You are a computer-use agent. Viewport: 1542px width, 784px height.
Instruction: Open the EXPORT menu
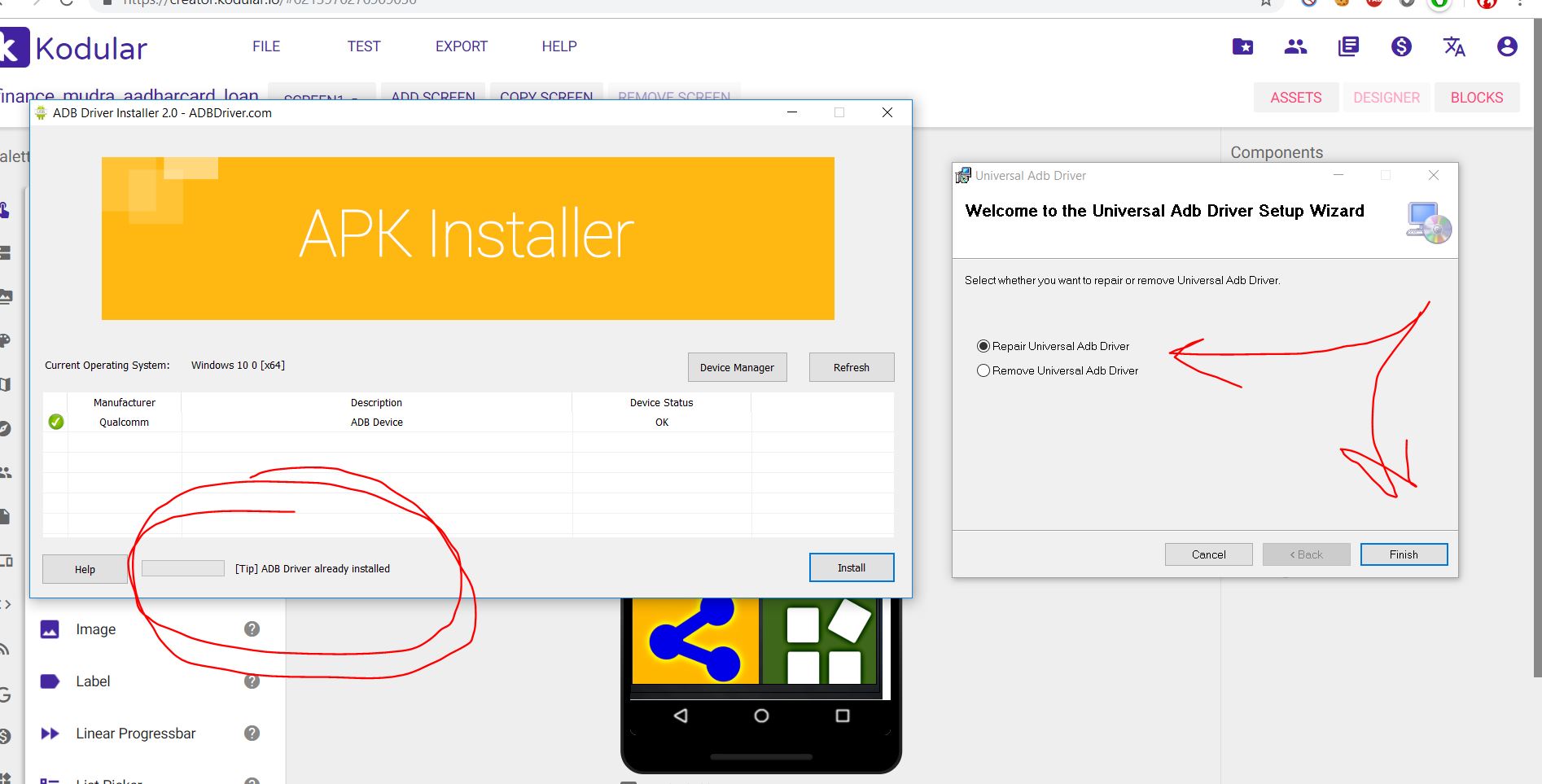(x=461, y=46)
